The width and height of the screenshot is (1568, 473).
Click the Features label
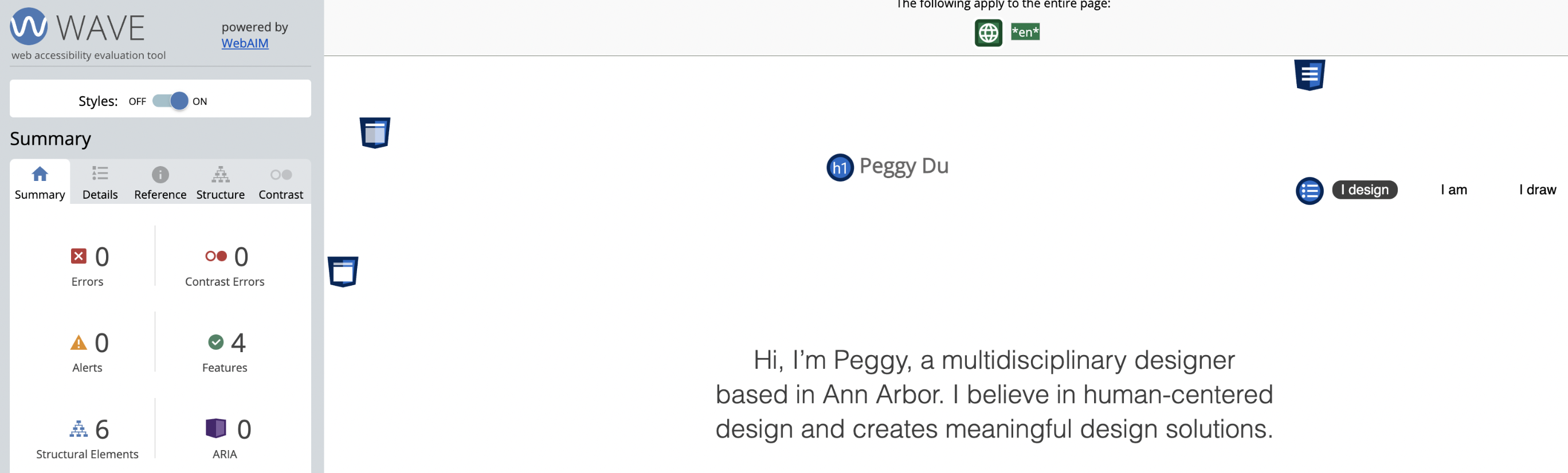click(x=225, y=368)
